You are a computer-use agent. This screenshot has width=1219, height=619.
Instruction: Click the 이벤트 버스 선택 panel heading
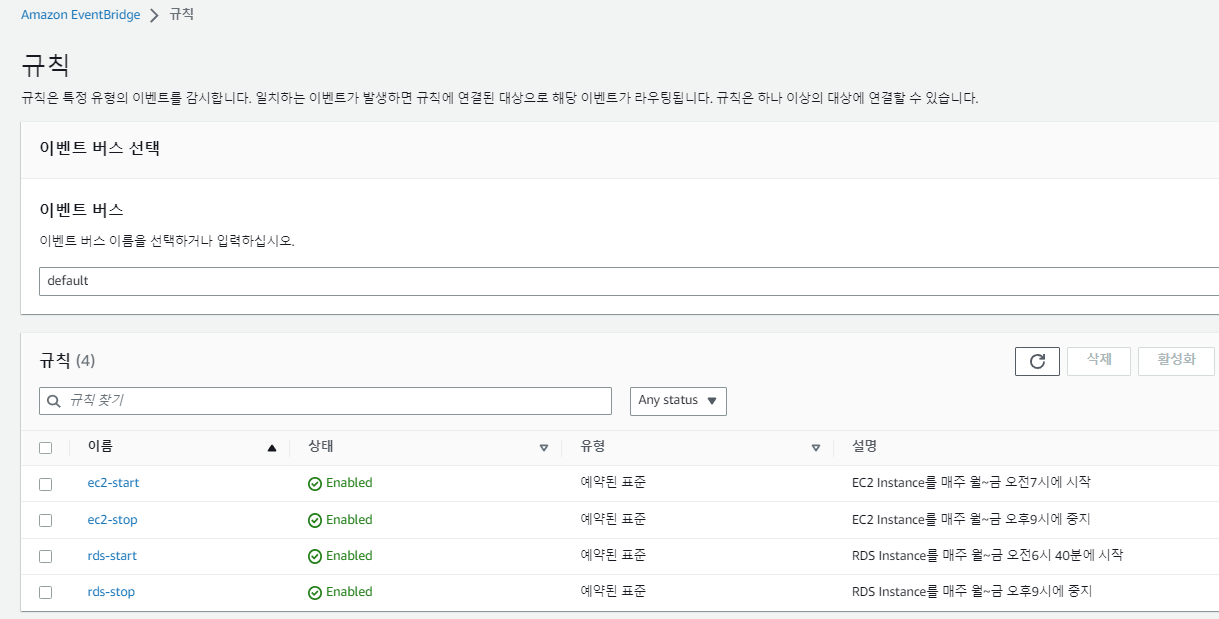coord(100,149)
